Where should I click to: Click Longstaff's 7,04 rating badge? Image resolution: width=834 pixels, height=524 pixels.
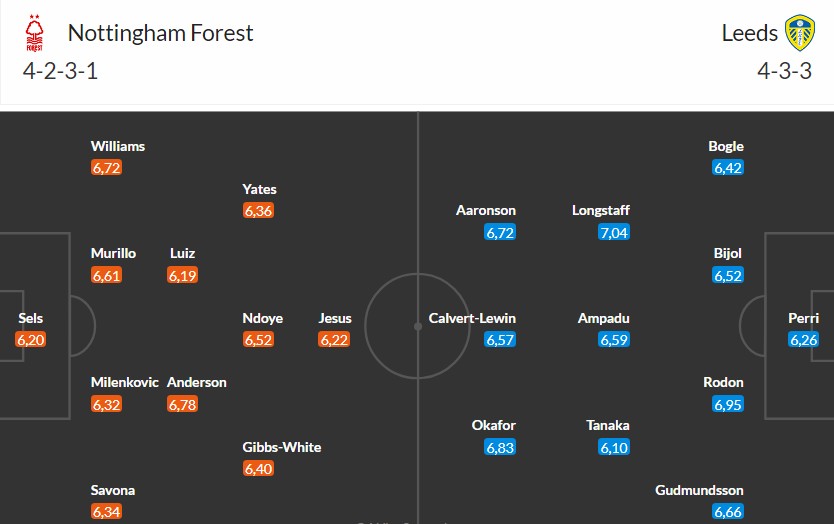[x=614, y=233]
